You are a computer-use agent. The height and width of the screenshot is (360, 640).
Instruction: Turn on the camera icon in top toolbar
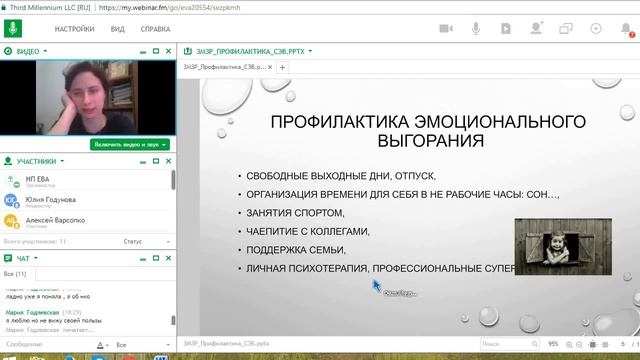[x=446, y=29]
